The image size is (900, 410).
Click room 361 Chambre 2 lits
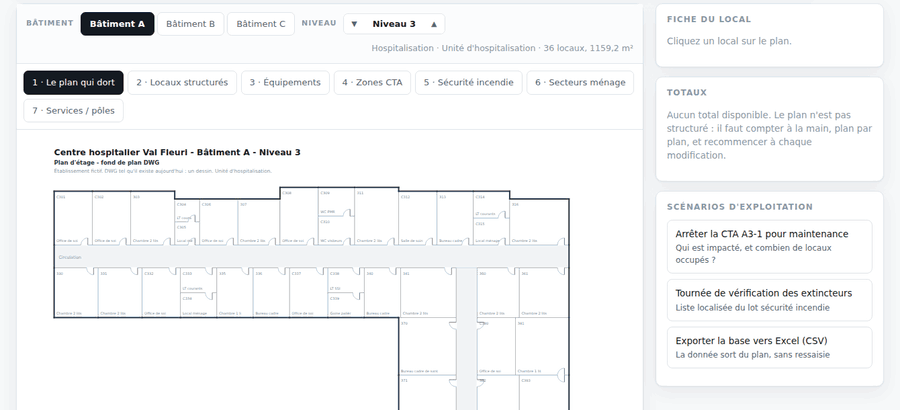coord(544,293)
